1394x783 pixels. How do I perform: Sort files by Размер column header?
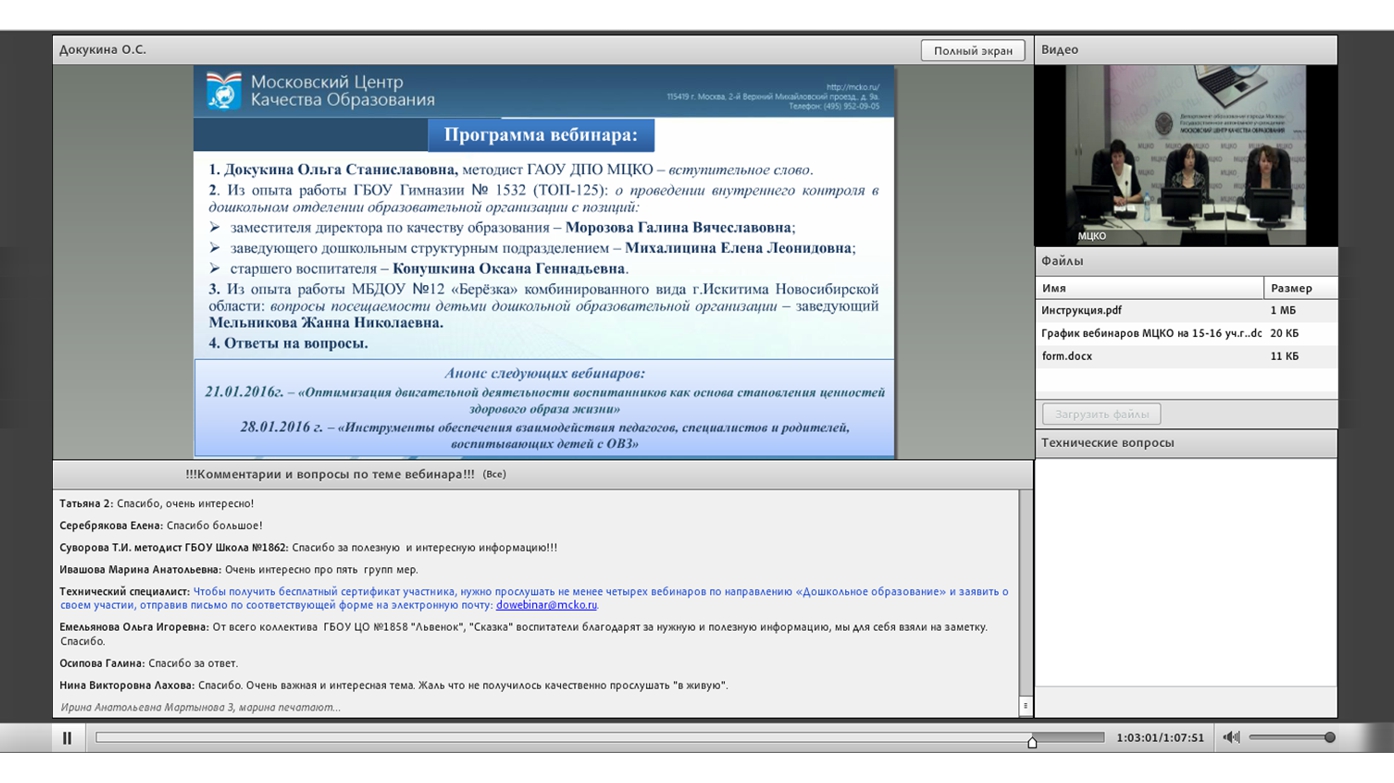1300,288
